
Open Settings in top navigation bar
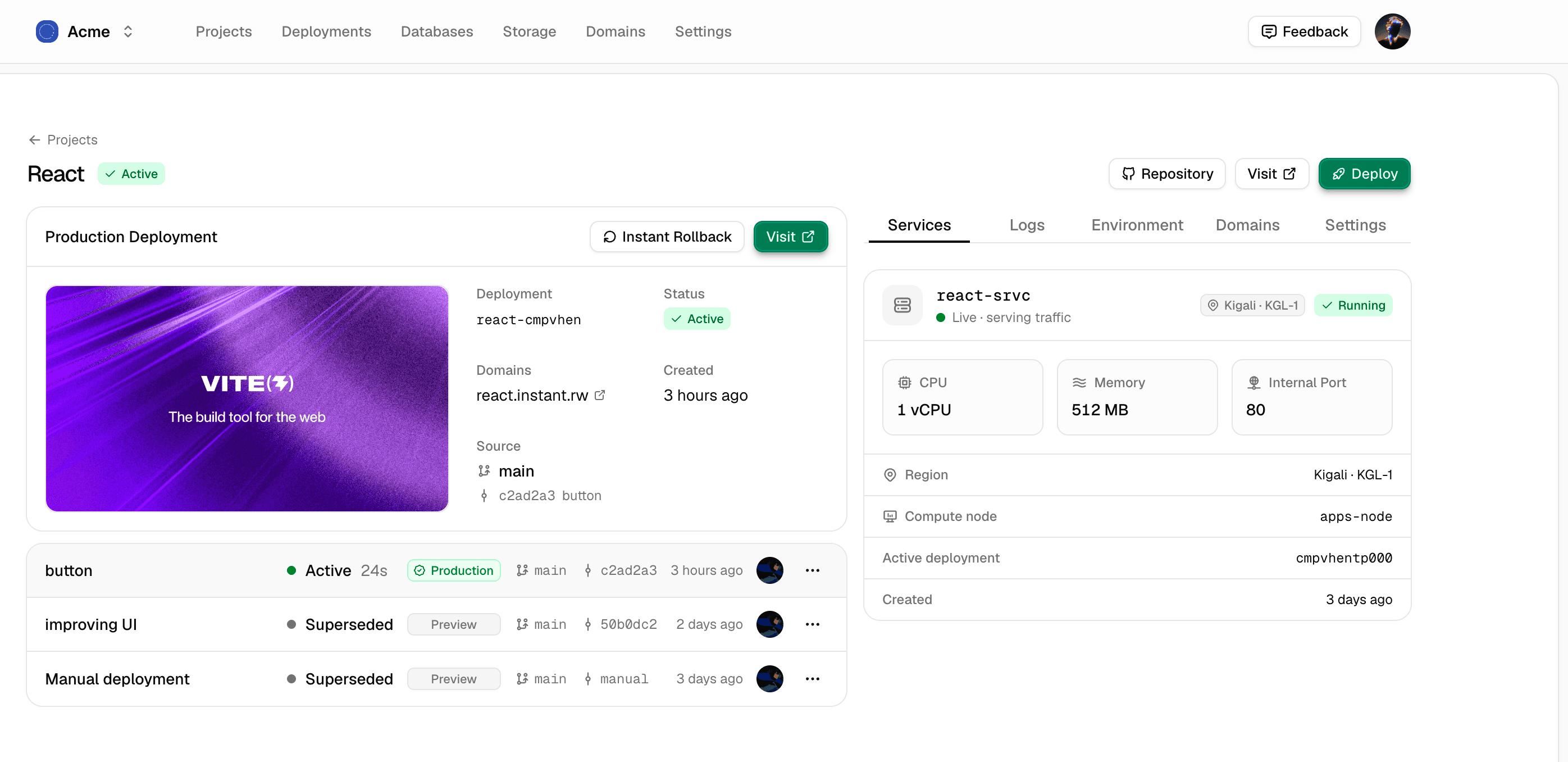coord(703,31)
